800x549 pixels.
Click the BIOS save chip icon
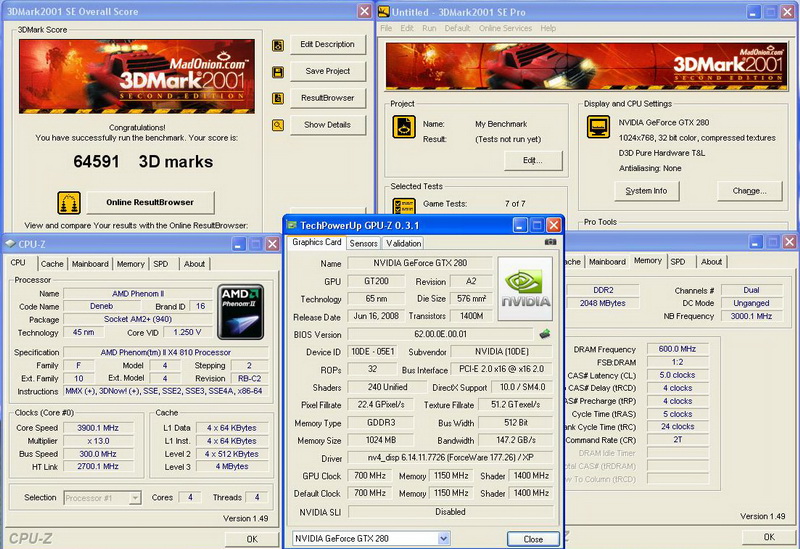[544, 334]
